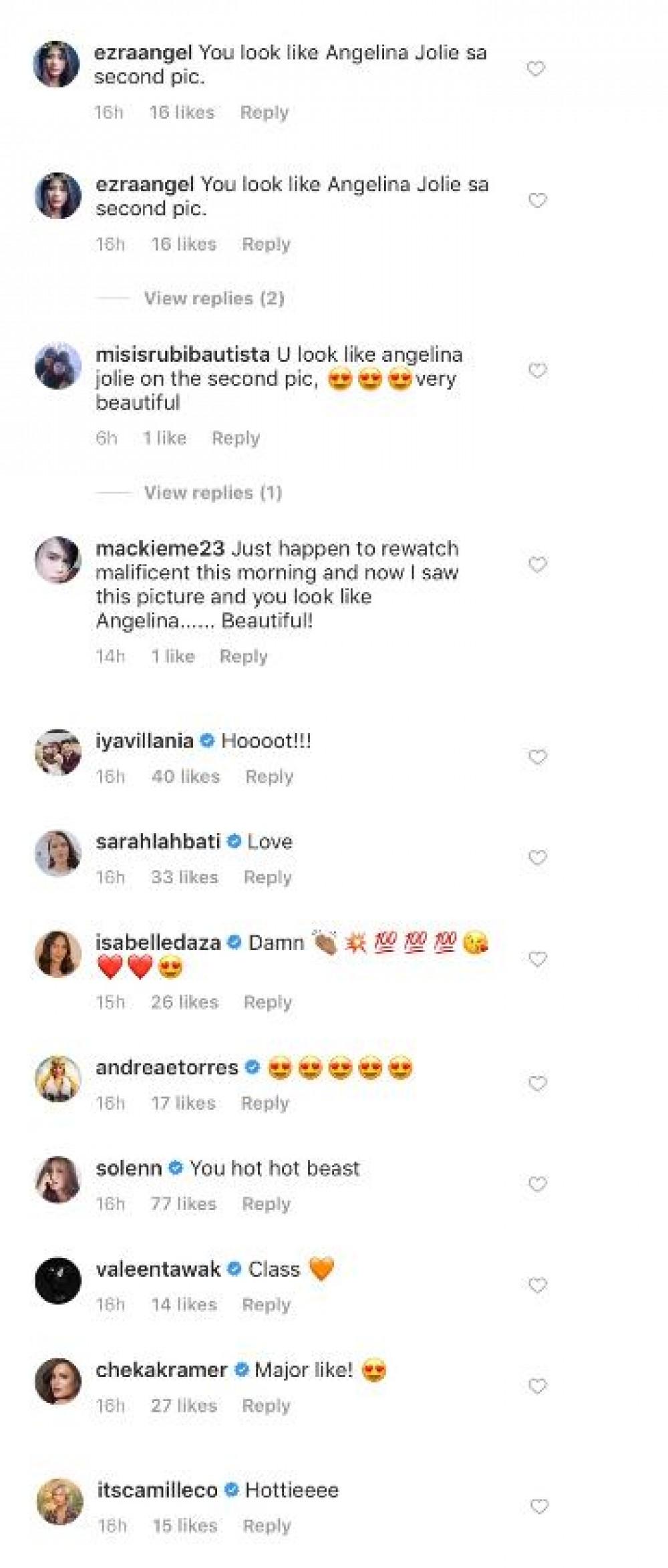Tap the heart beside valeentawak's 'Class' comment
668x1568 pixels.
click(537, 1285)
